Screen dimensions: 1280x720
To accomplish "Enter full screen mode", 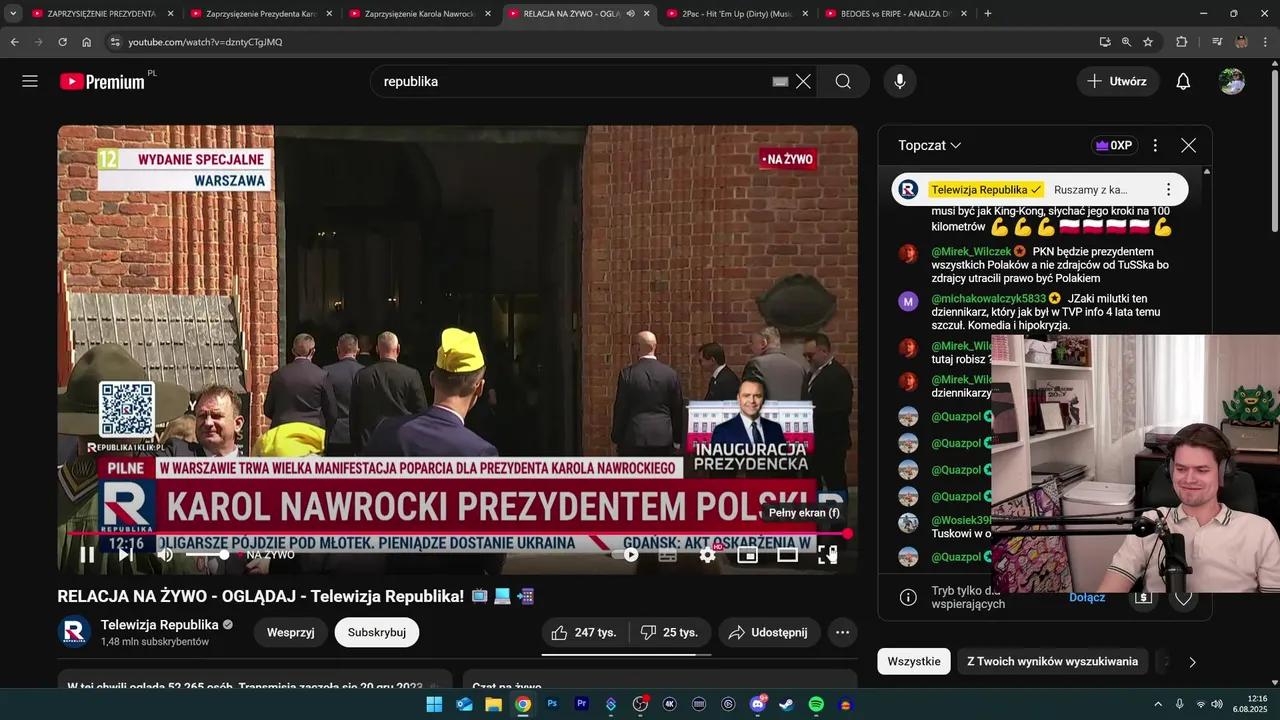I will 828,555.
